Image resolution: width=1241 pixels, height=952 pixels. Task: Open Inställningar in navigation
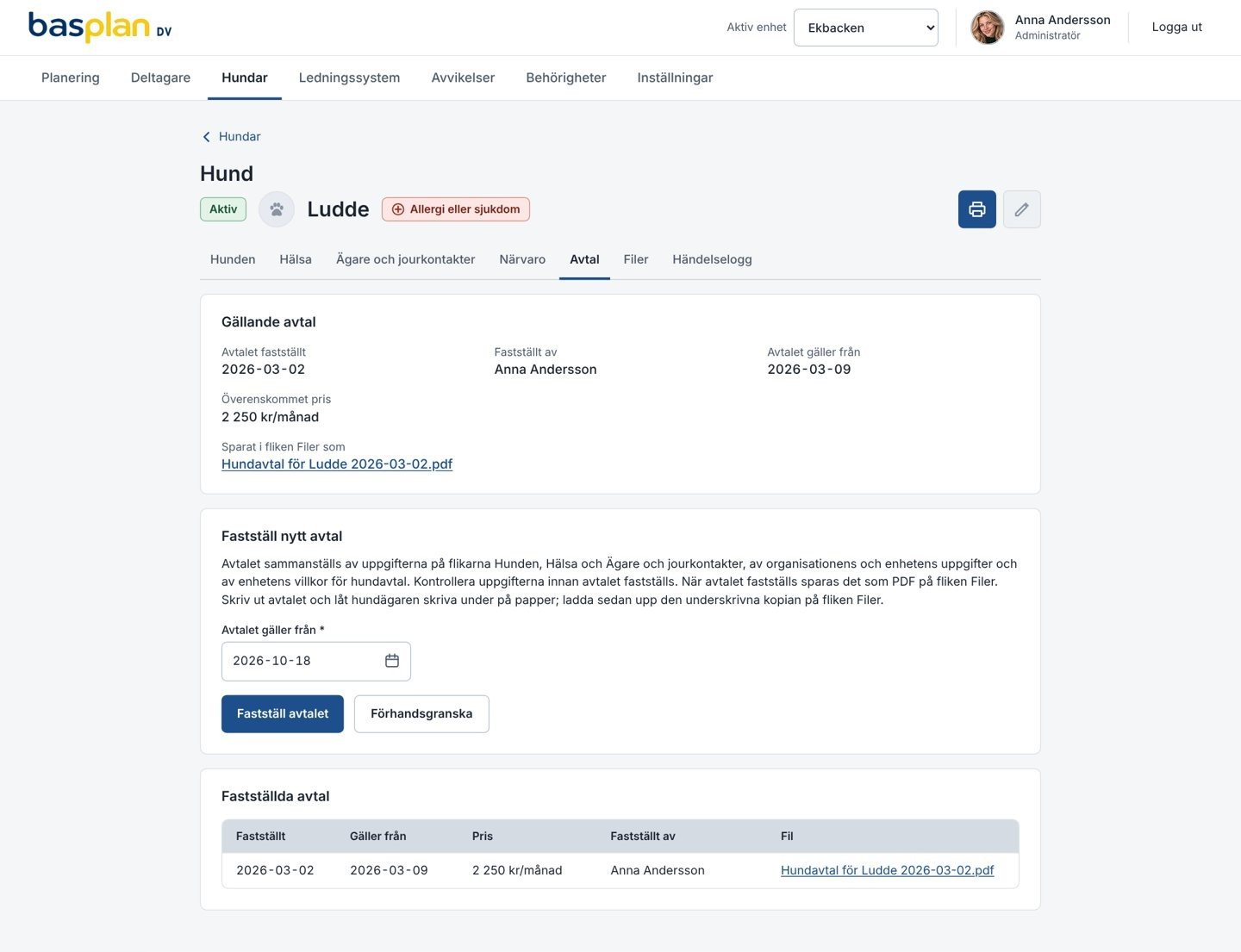(x=675, y=78)
